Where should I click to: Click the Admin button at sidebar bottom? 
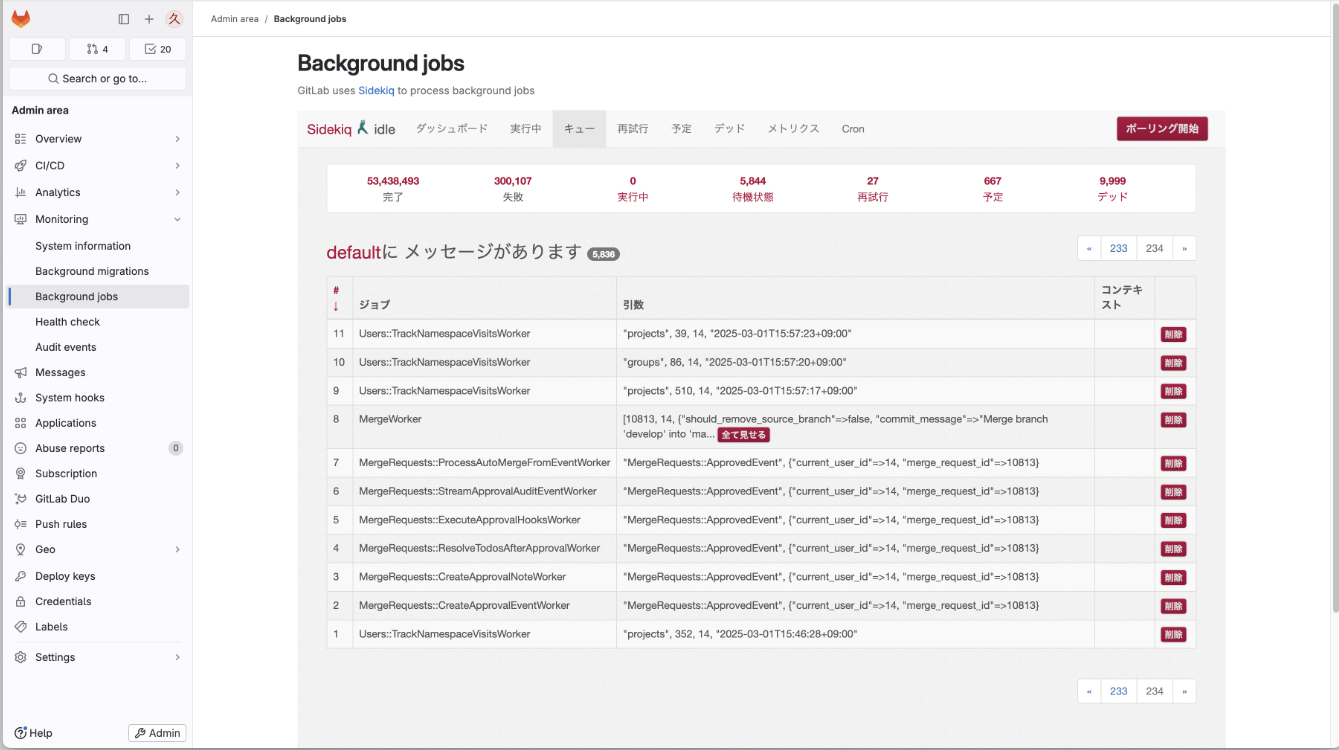[x=157, y=733]
